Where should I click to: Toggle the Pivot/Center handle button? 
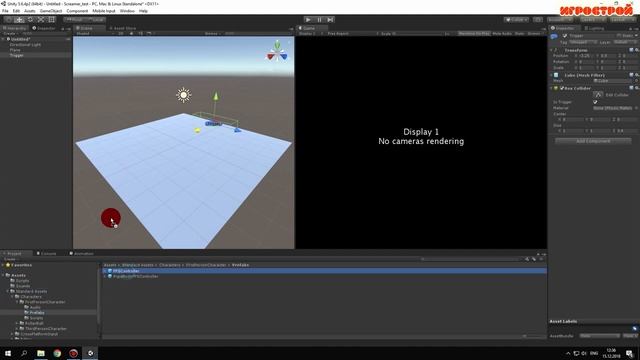pyautogui.click(x=73, y=20)
